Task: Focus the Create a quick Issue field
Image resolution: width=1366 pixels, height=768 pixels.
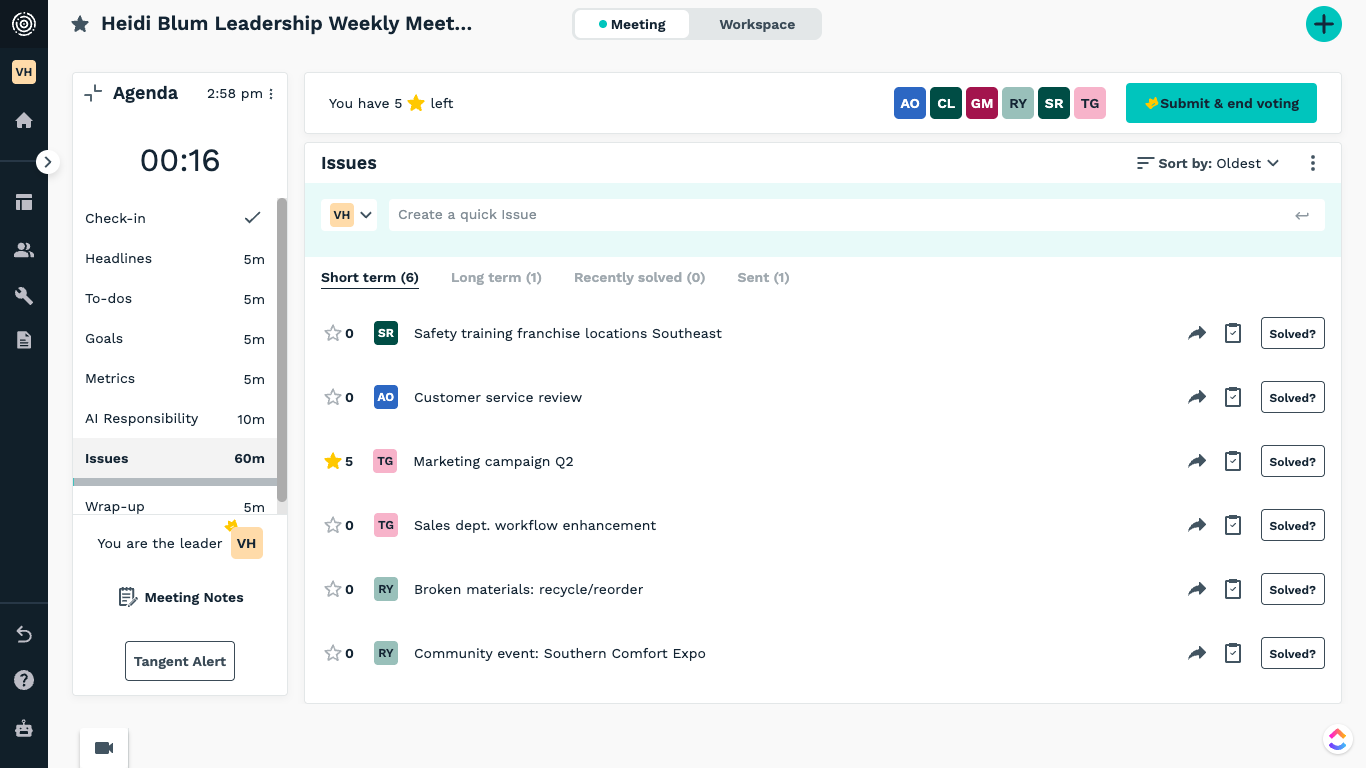Action: 840,215
